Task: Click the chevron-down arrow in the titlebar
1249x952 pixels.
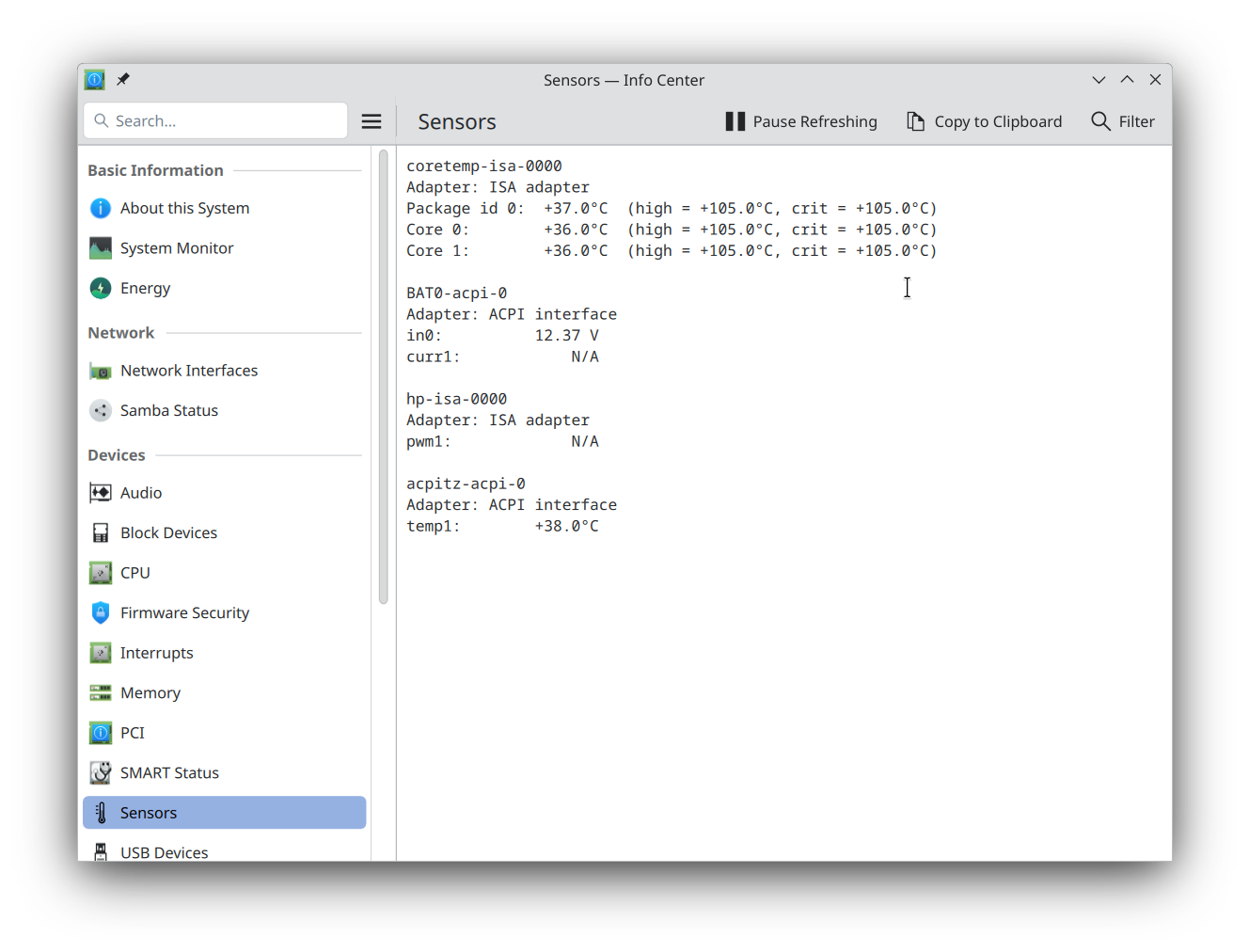Action: pos(1099,80)
